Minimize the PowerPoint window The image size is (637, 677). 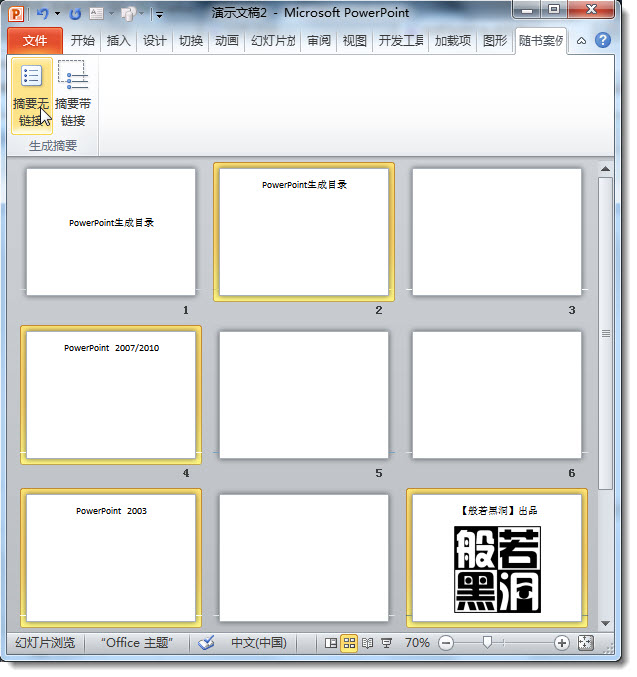527,10
